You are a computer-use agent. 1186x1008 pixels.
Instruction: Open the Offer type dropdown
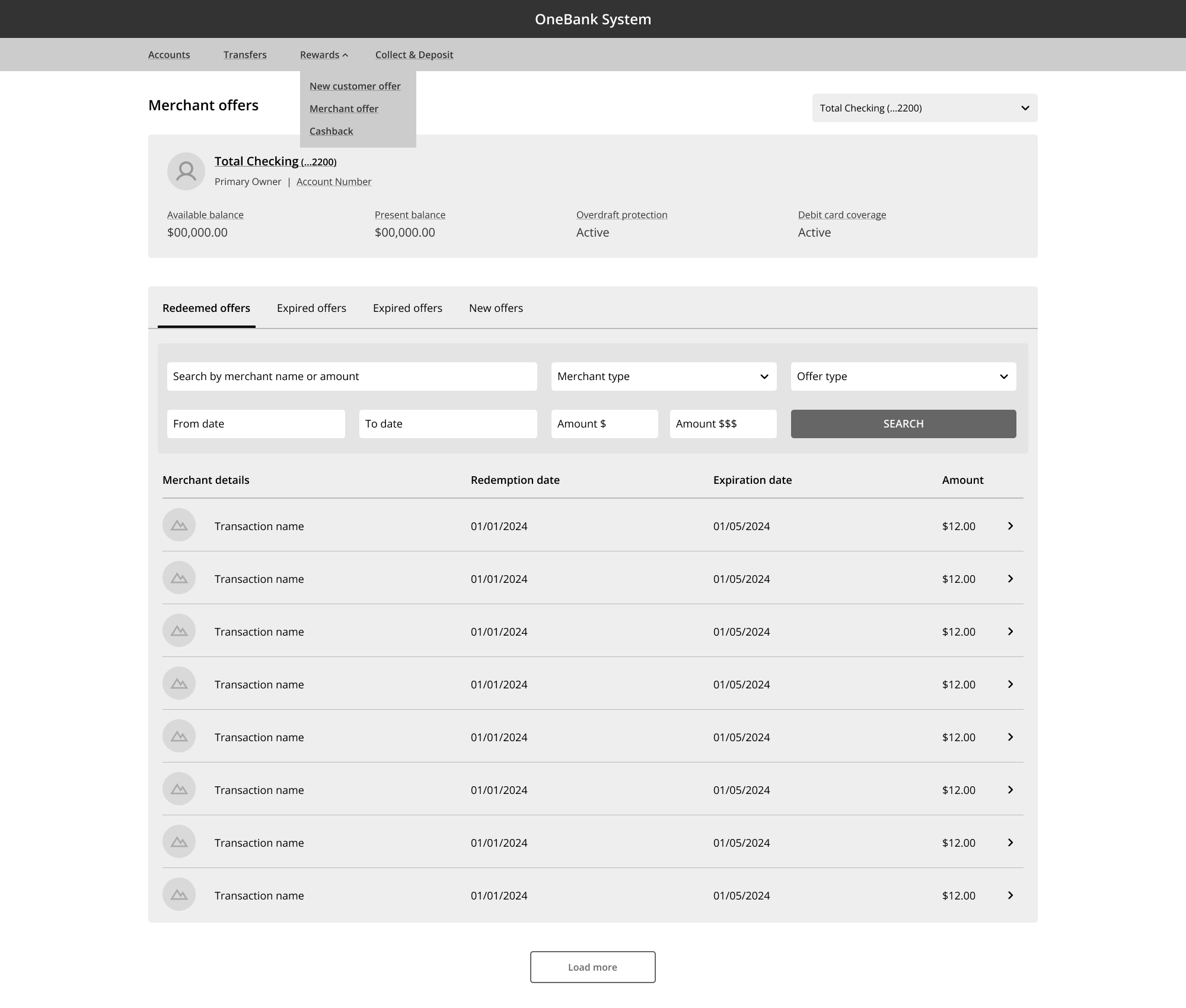[903, 376]
